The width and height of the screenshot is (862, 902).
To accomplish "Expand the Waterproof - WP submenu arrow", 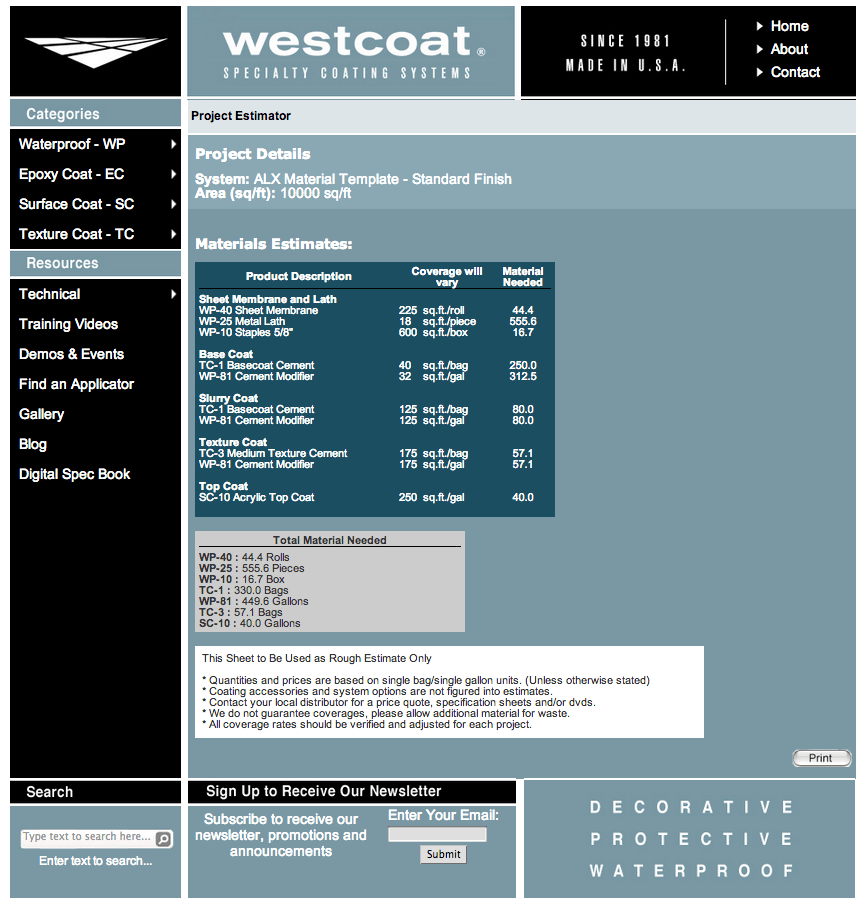I will [x=173, y=144].
